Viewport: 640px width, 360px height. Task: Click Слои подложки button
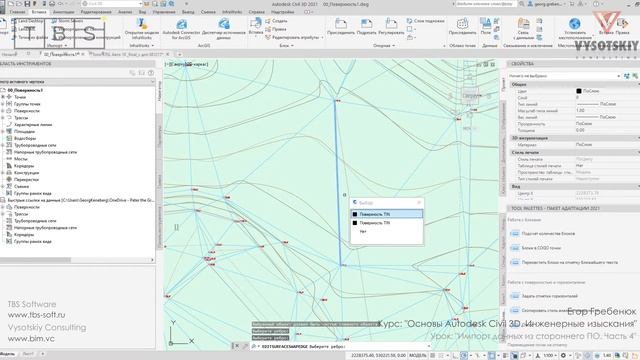pyautogui.click(x=425, y=21)
